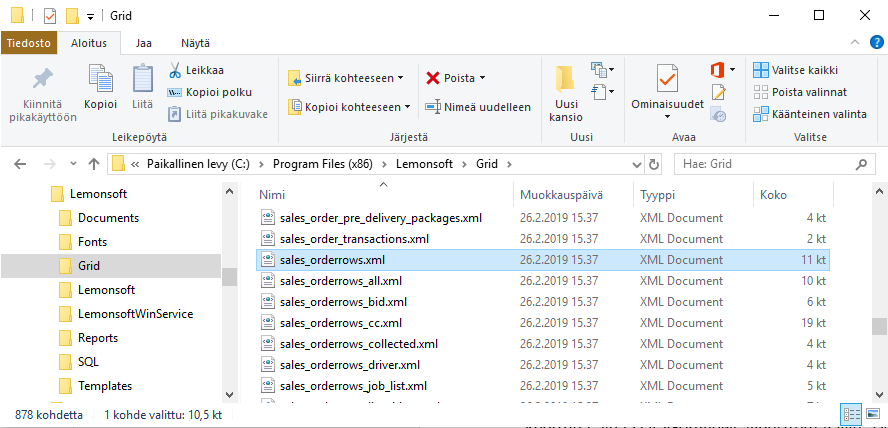Invert selection with Käänteinen valinta

tap(810, 114)
